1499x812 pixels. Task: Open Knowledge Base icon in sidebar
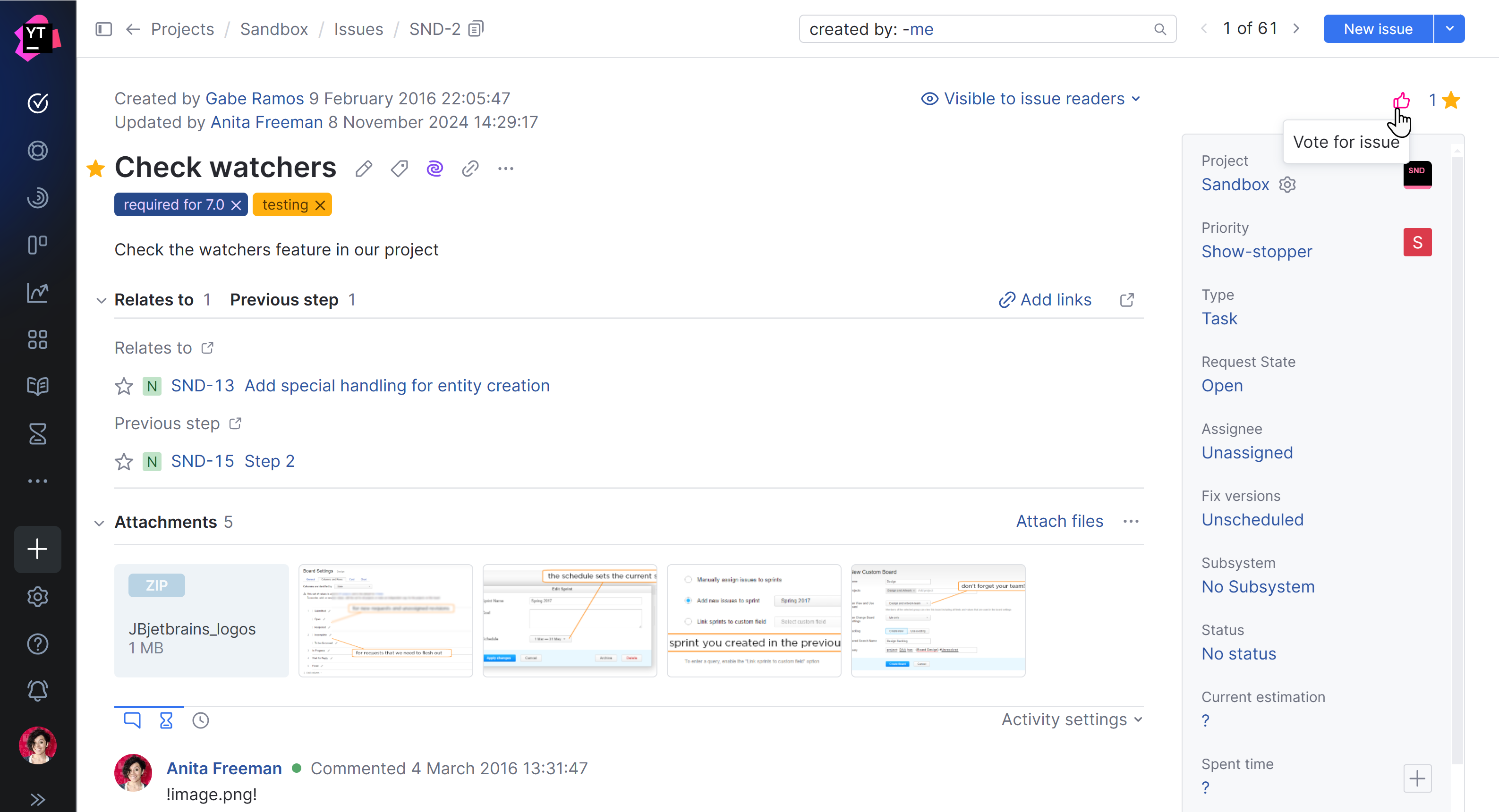tap(38, 386)
